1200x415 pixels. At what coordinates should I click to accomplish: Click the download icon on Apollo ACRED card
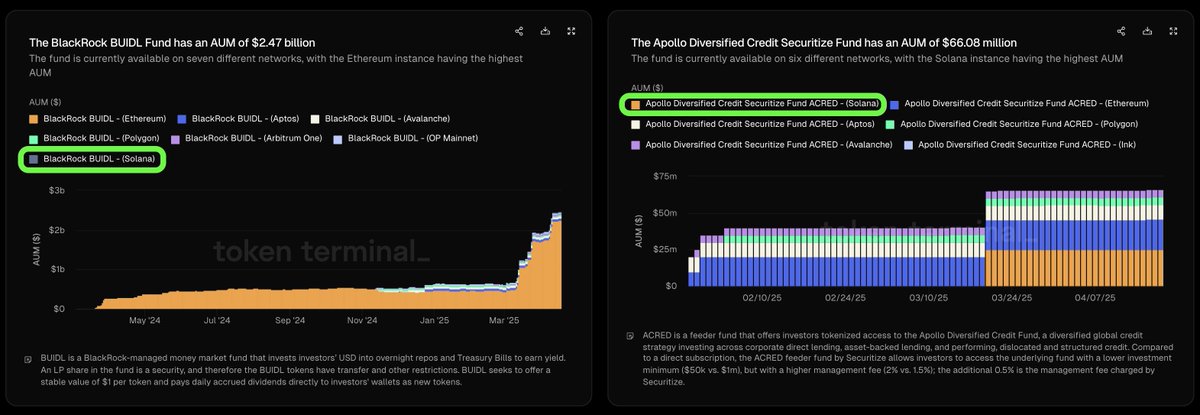(x=1148, y=31)
